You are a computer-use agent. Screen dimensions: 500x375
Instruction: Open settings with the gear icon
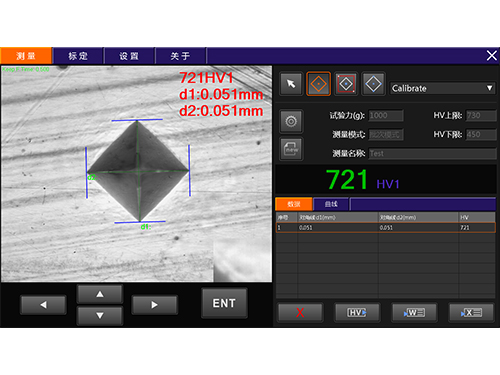(291, 121)
